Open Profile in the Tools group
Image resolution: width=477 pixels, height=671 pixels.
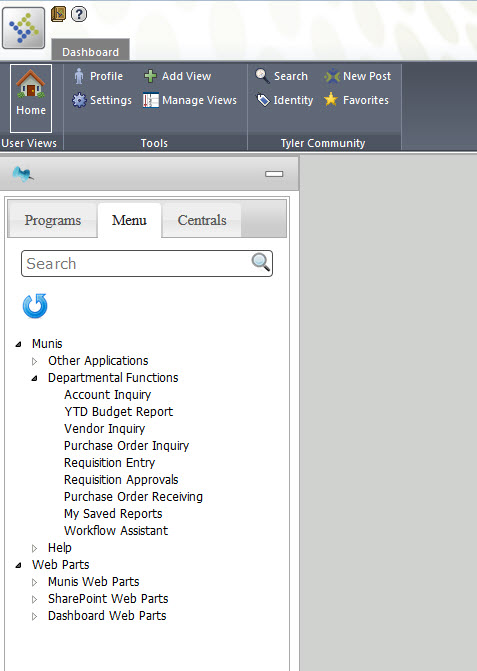point(98,76)
